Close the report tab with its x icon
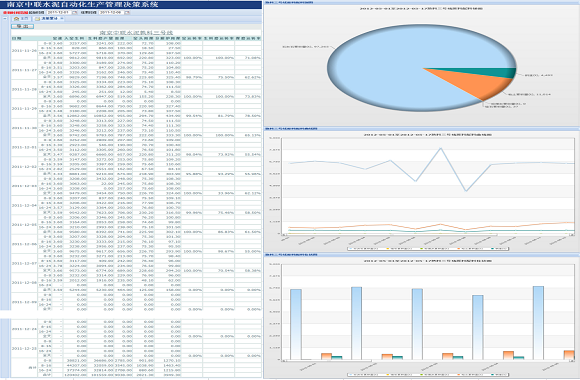Viewport: 580px width, 380px height. 62,19
